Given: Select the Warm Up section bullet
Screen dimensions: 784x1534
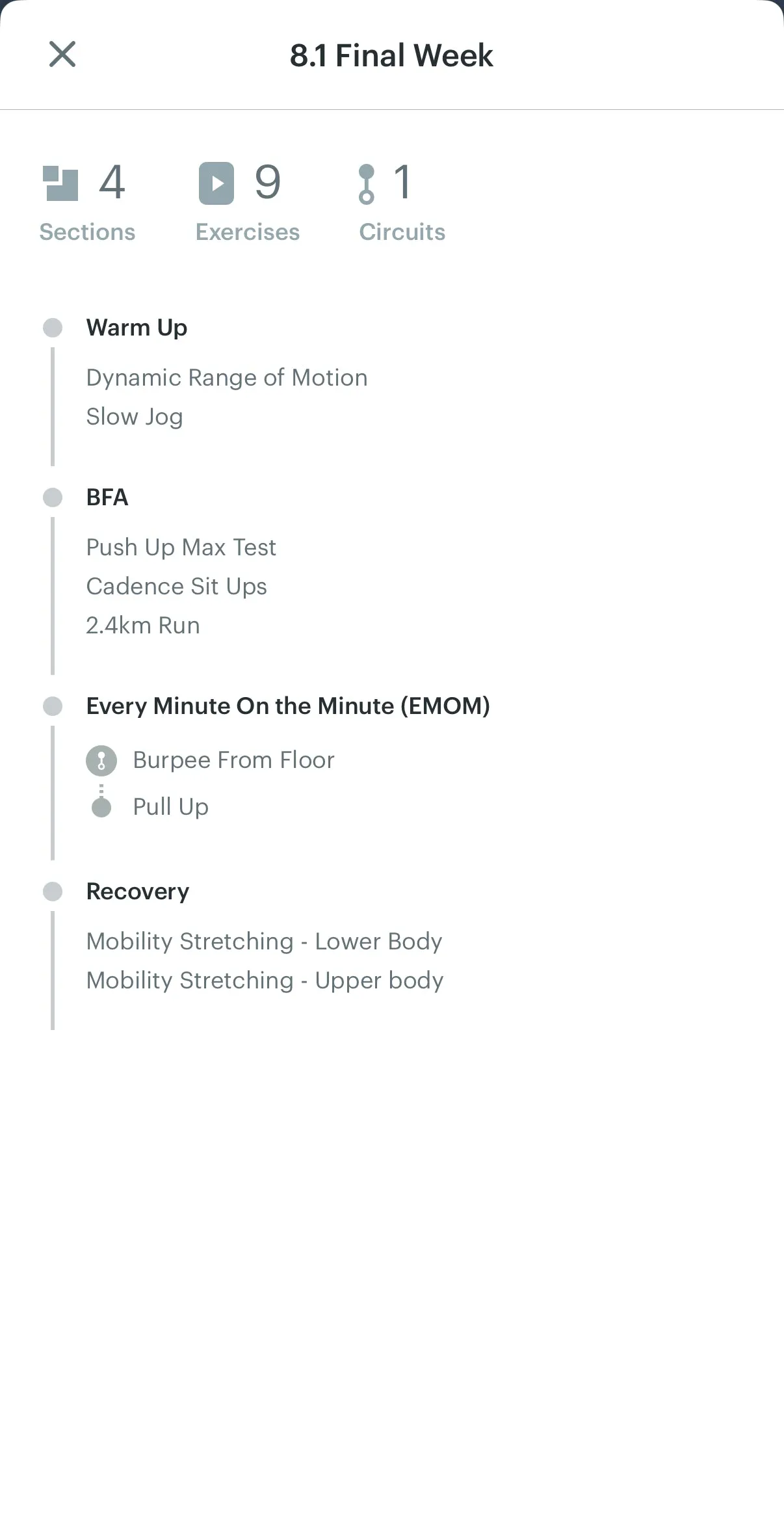Looking at the screenshot, I should pyautogui.click(x=53, y=328).
